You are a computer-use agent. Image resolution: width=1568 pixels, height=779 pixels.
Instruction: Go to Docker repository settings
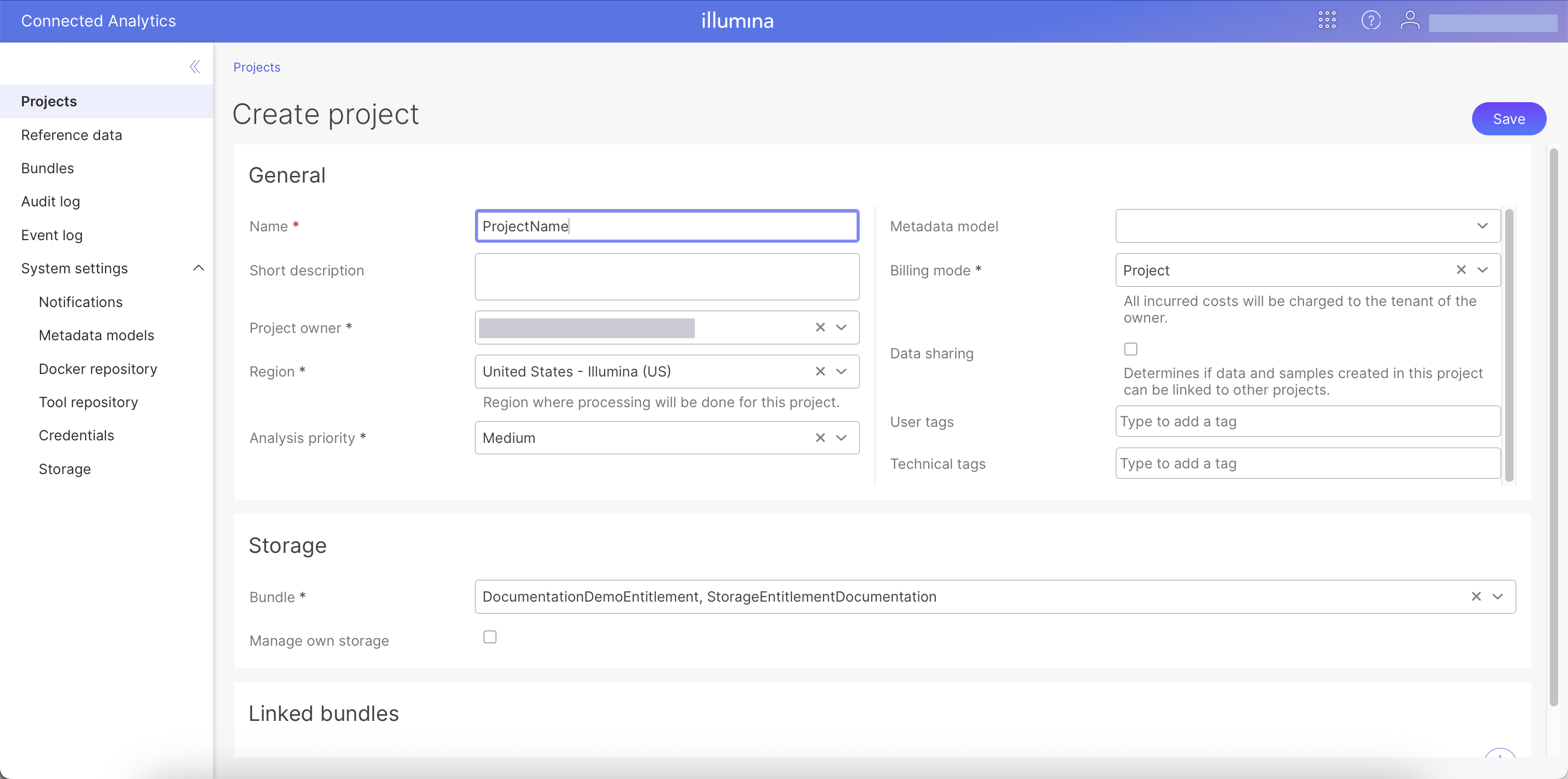click(x=98, y=369)
